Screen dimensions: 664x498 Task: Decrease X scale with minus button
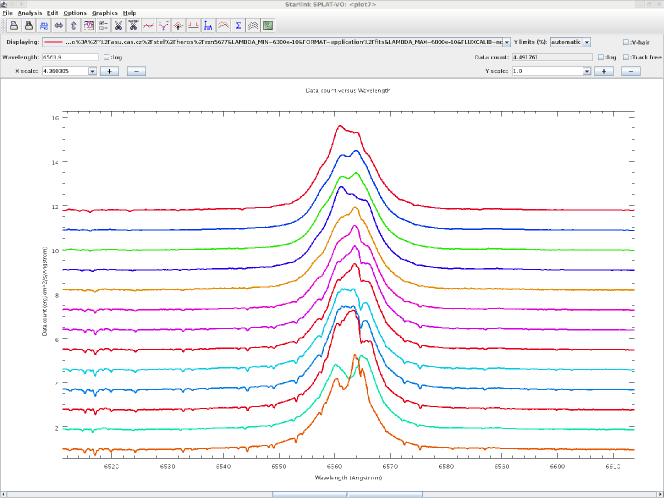coord(136,71)
